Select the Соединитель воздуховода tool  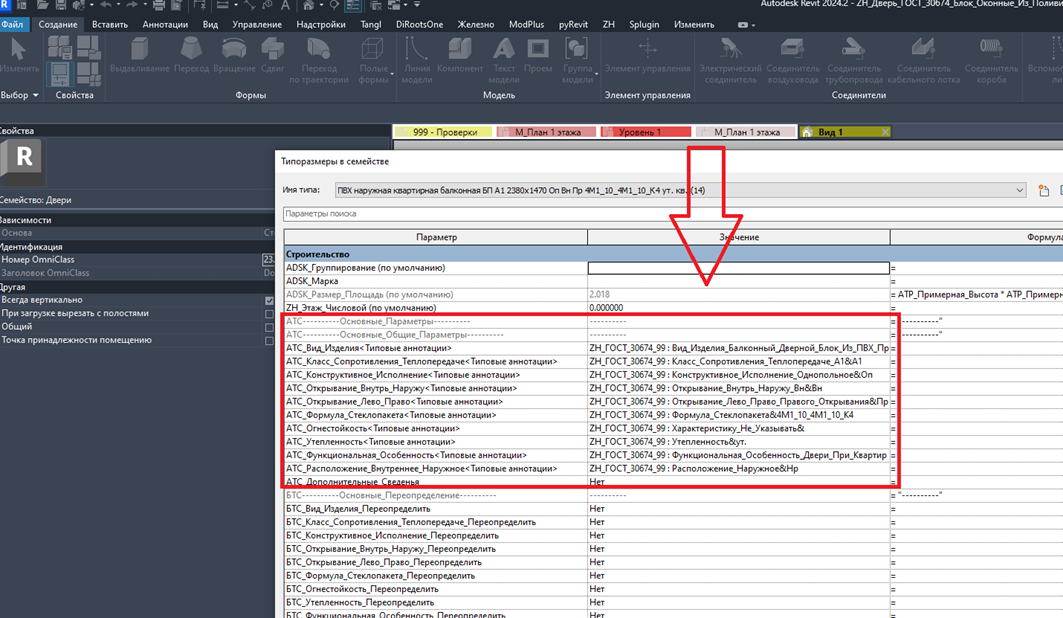pos(793,60)
